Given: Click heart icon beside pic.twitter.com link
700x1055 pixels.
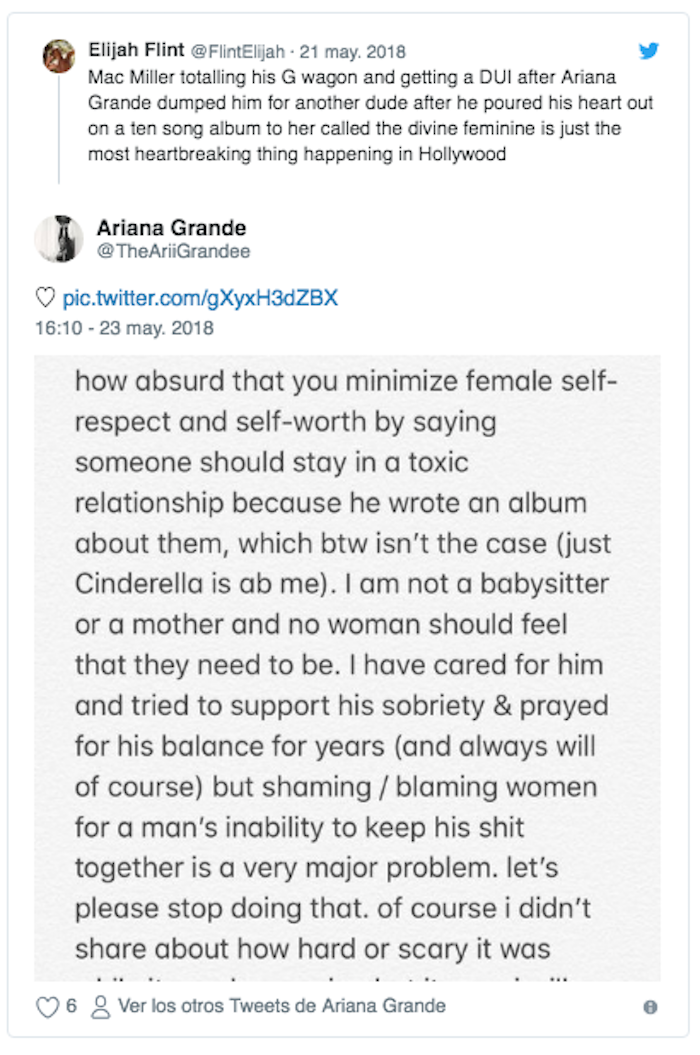Looking at the screenshot, I should point(45,298).
